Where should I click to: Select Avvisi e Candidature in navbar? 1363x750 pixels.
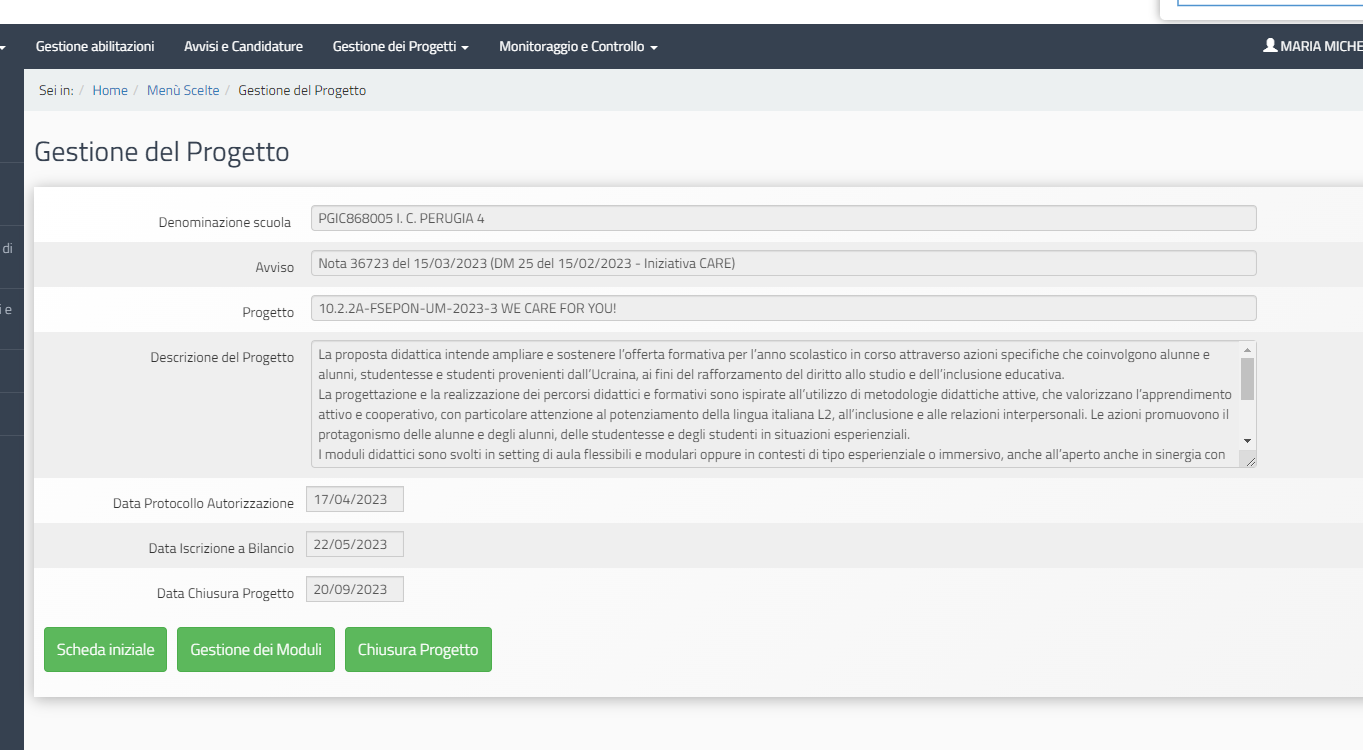click(x=243, y=46)
